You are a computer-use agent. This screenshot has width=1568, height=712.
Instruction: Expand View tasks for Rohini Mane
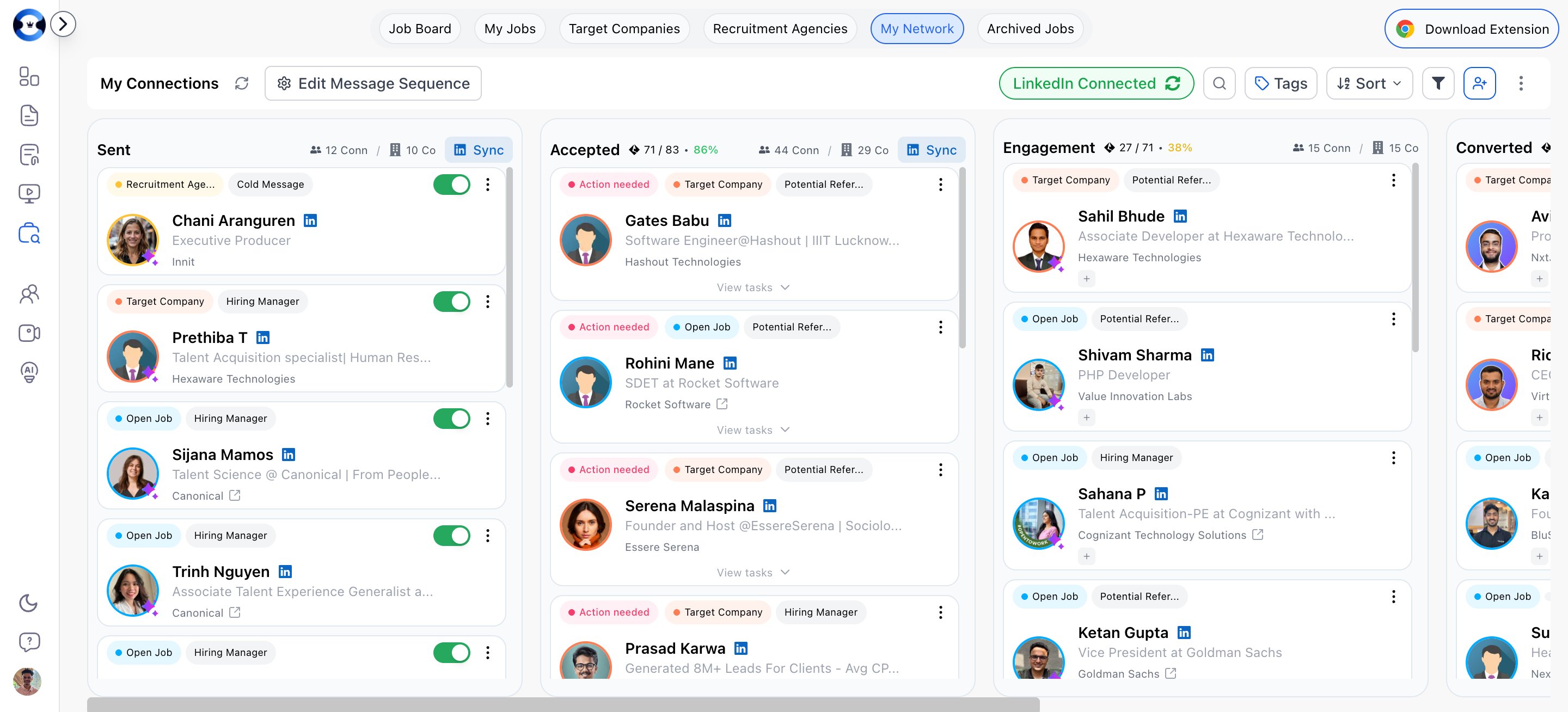753,429
